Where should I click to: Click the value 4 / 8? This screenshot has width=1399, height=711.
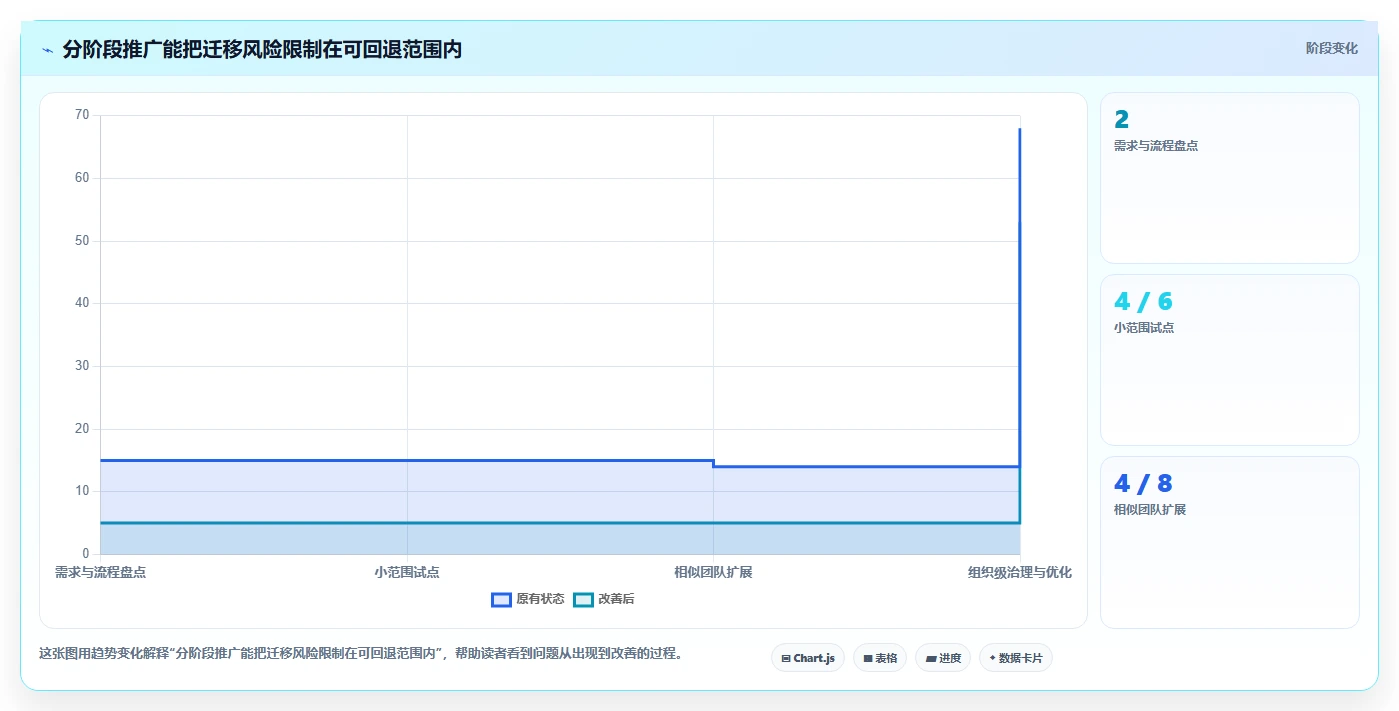(x=1143, y=483)
